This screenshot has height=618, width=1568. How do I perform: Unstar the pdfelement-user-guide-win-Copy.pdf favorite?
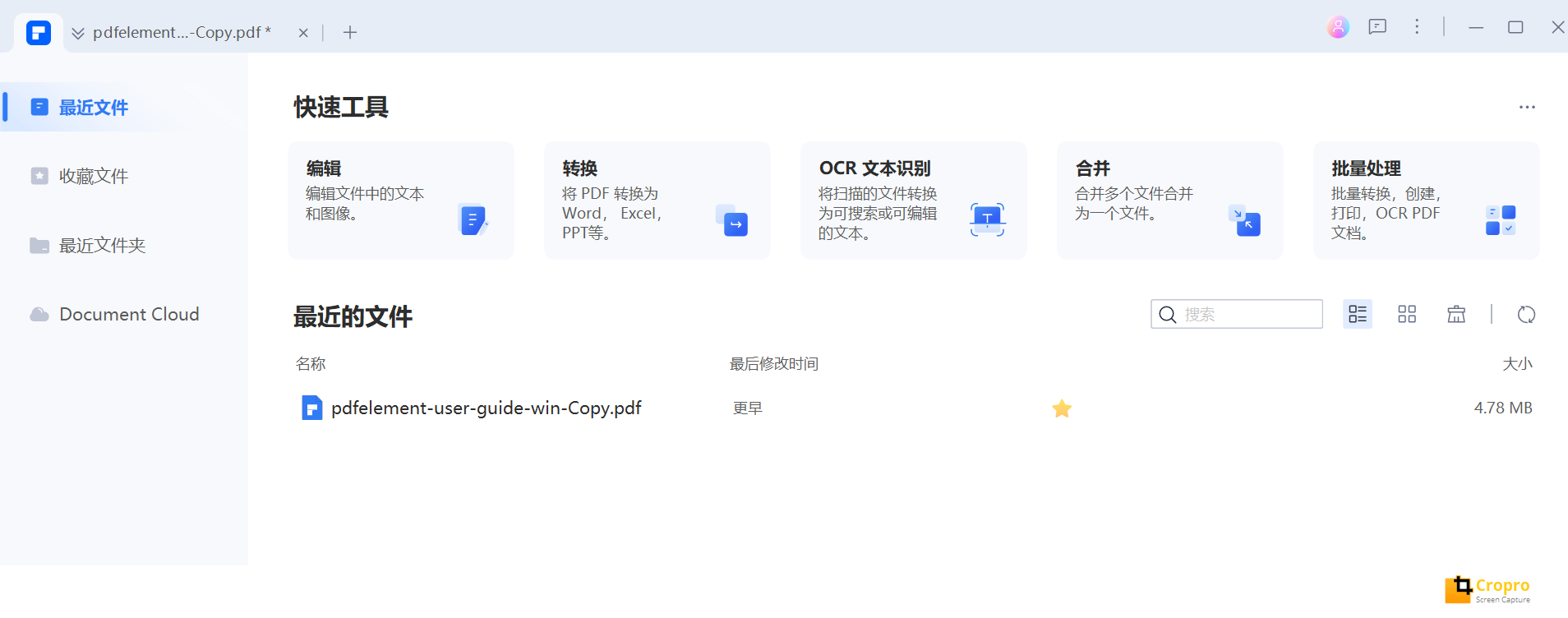[1062, 408]
